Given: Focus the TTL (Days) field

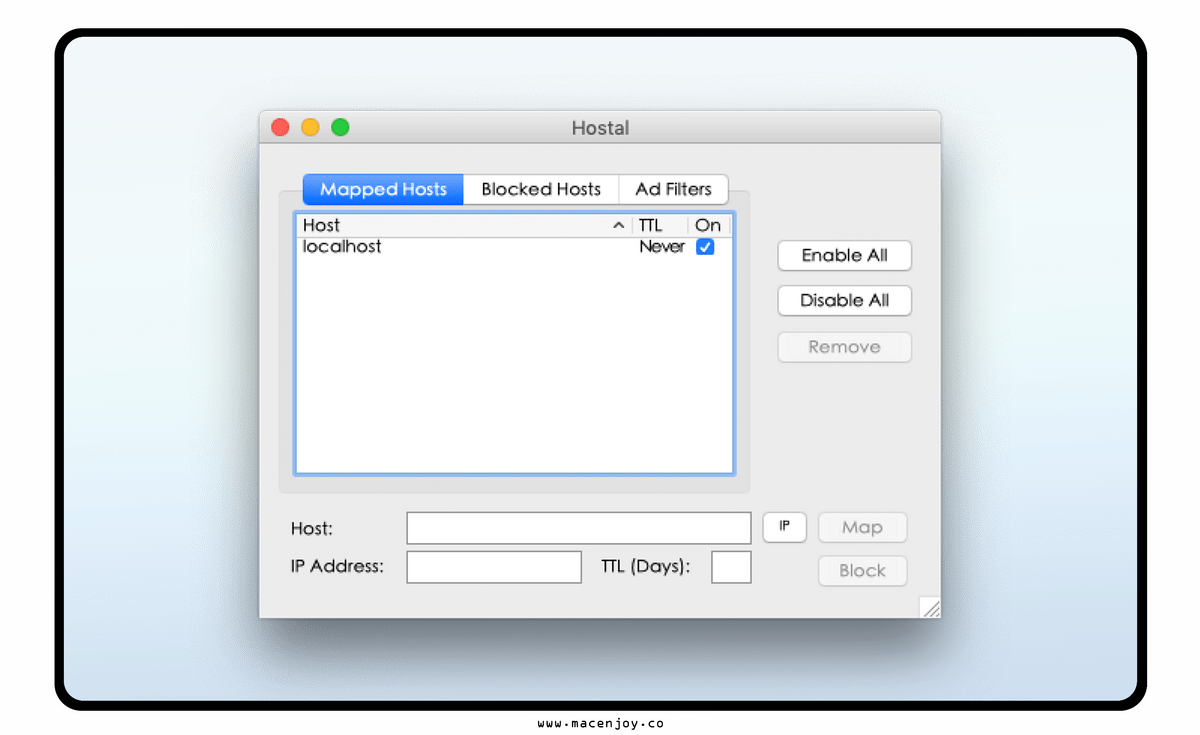Looking at the screenshot, I should click(x=731, y=567).
